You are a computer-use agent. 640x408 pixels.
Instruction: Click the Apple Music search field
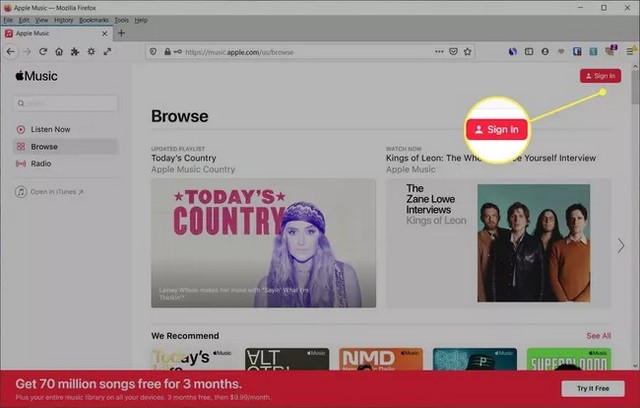66,103
